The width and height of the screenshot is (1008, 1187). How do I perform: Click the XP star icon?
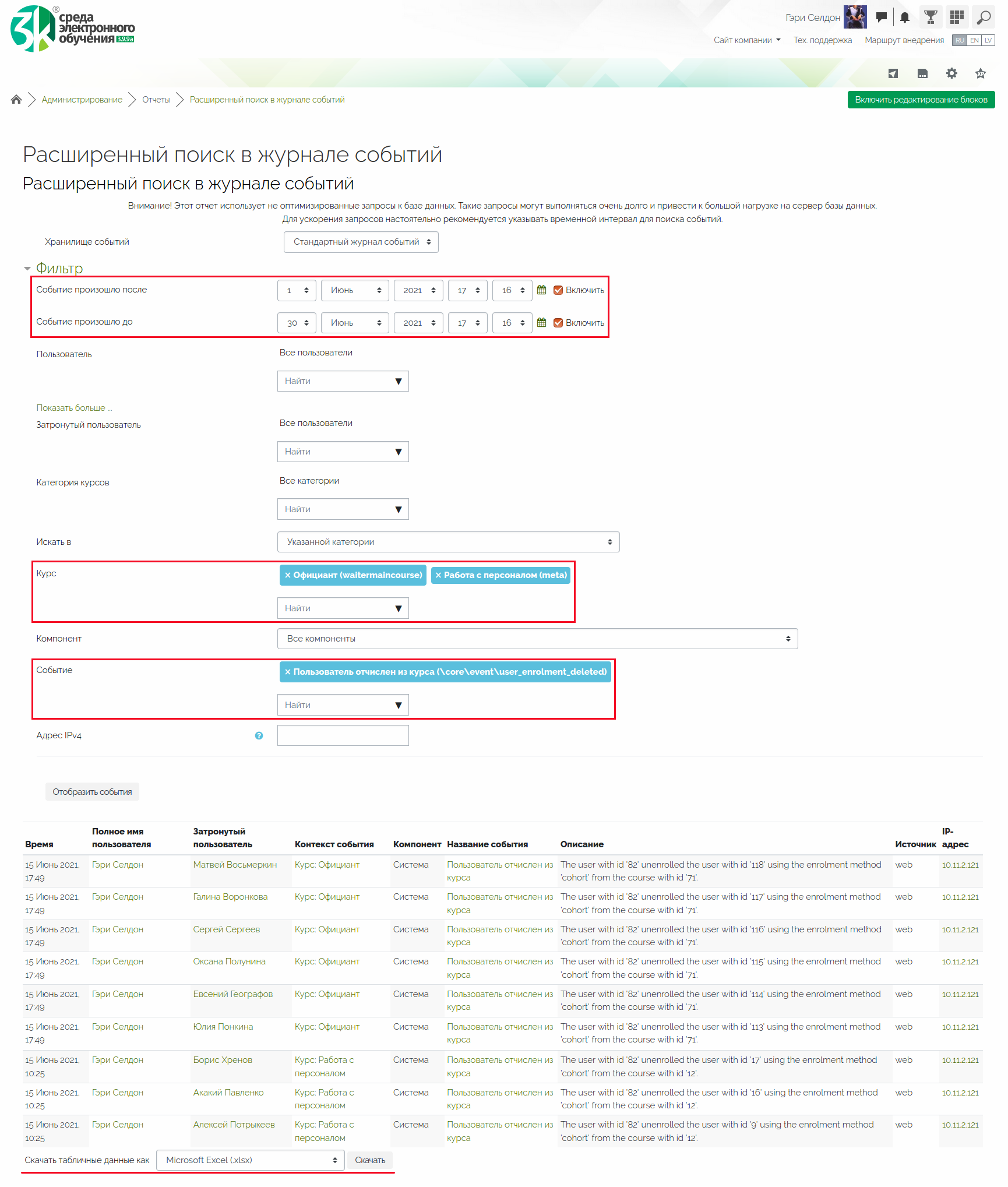coord(981,73)
